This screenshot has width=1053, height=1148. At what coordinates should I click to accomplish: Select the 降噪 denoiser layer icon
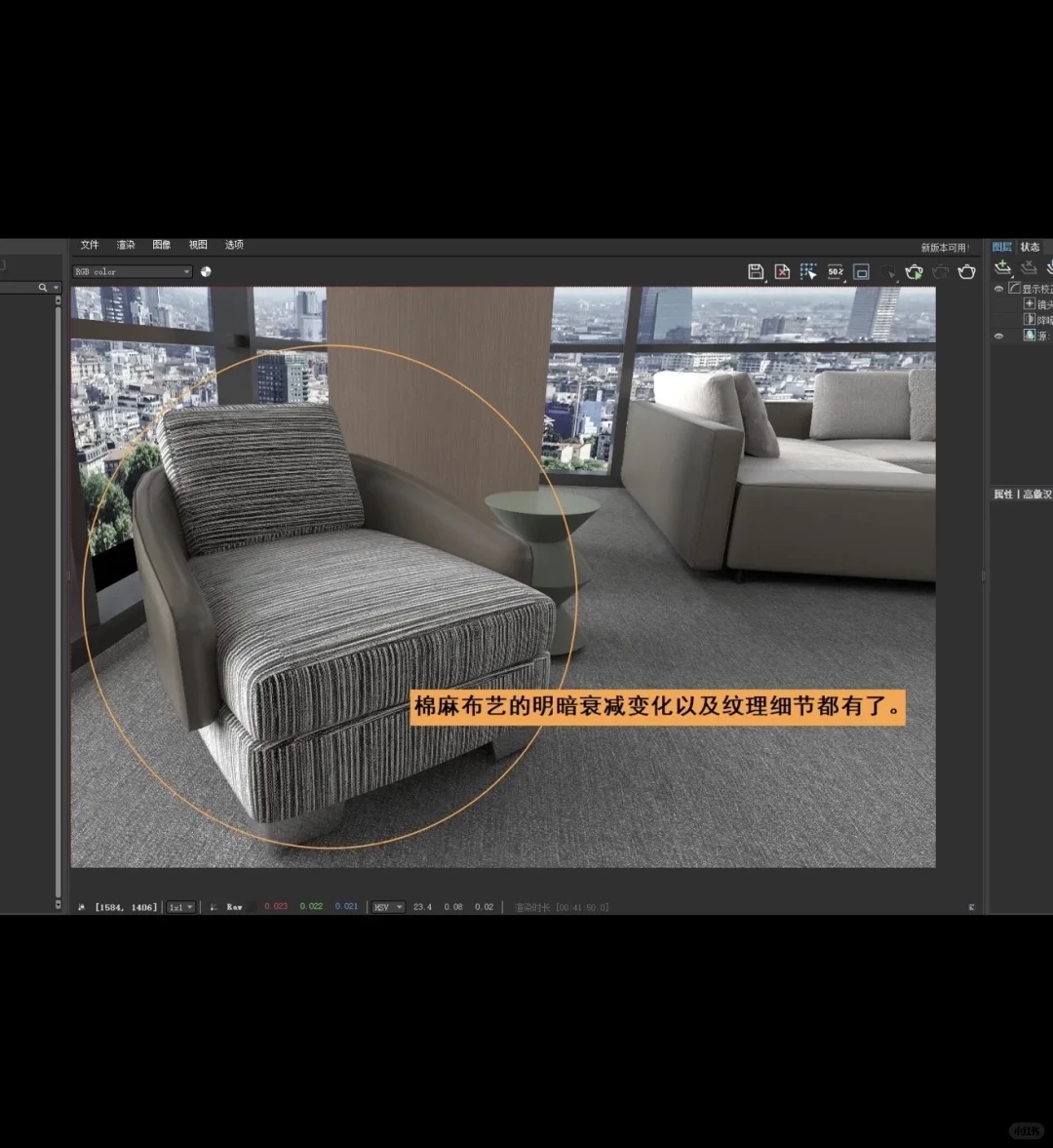coord(1029,319)
